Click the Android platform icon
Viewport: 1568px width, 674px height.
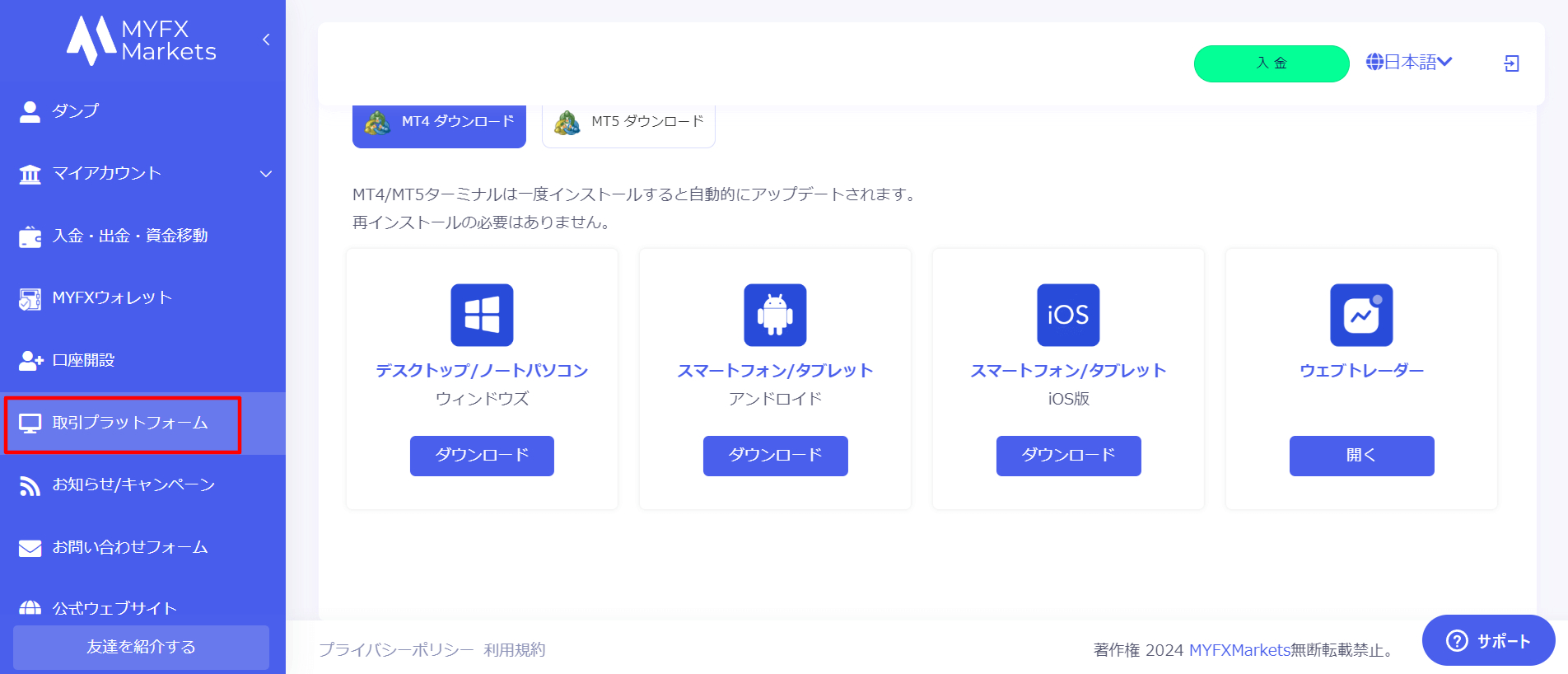[x=775, y=315]
